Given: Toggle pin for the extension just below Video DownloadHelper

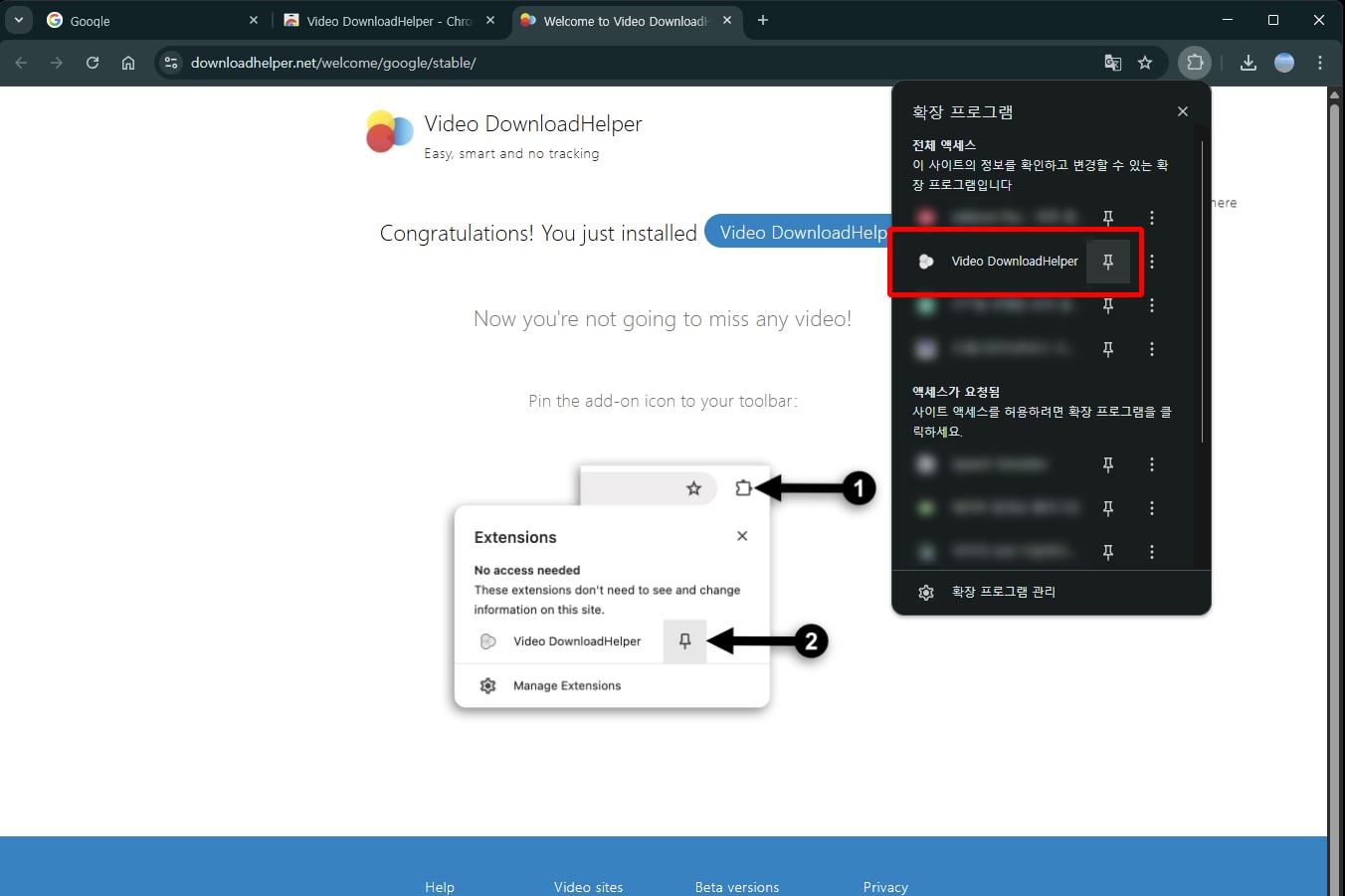Looking at the screenshot, I should (x=1108, y=305).
